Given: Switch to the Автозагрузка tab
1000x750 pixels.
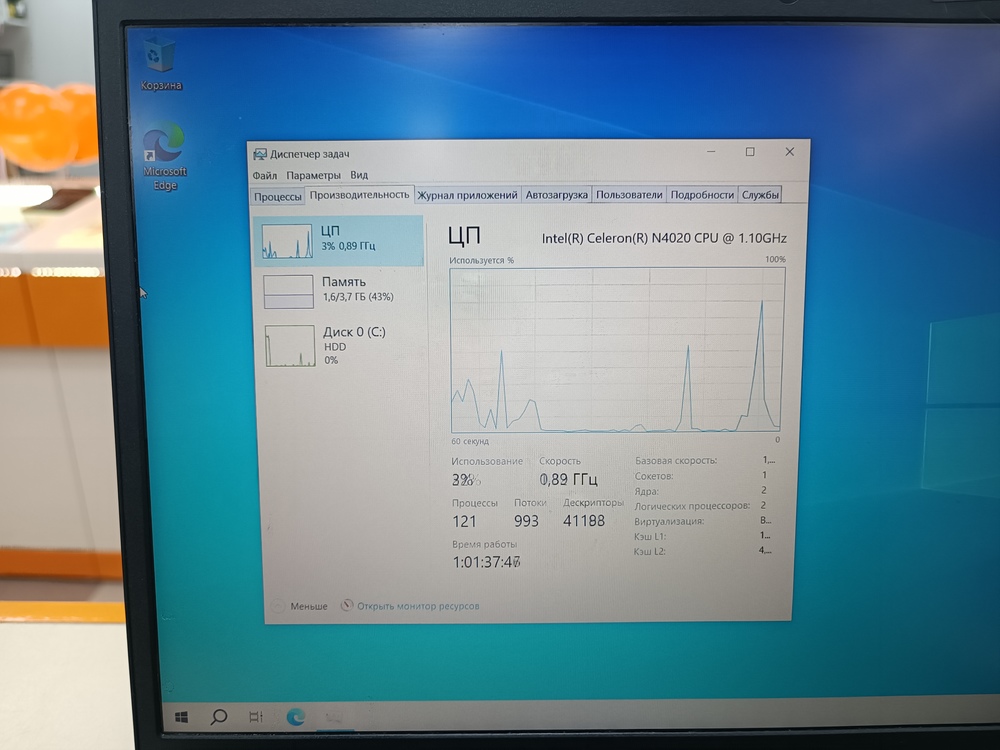Looking at the screenshot, I should tap(555, 195).
